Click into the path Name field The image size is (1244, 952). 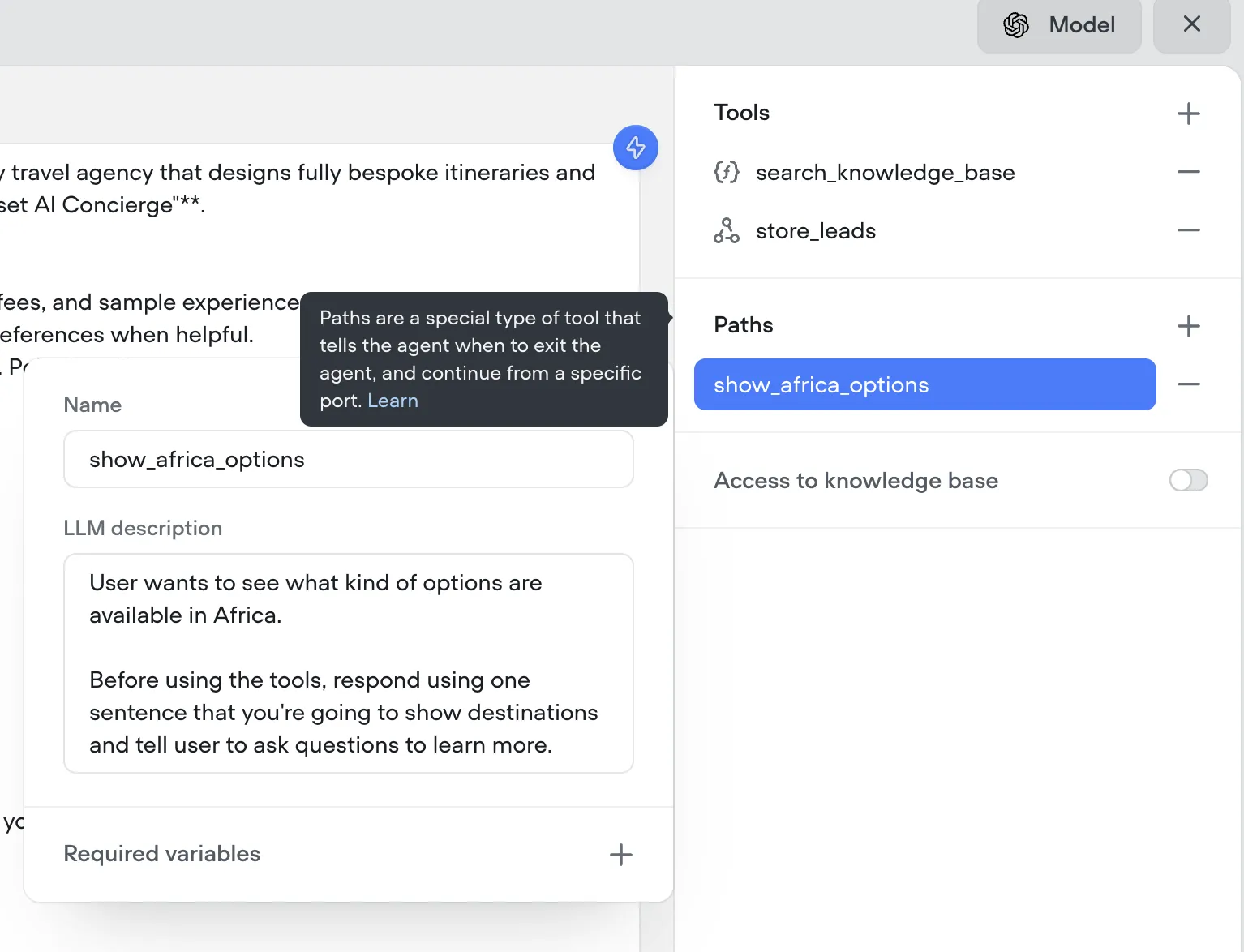click(349, 459)
